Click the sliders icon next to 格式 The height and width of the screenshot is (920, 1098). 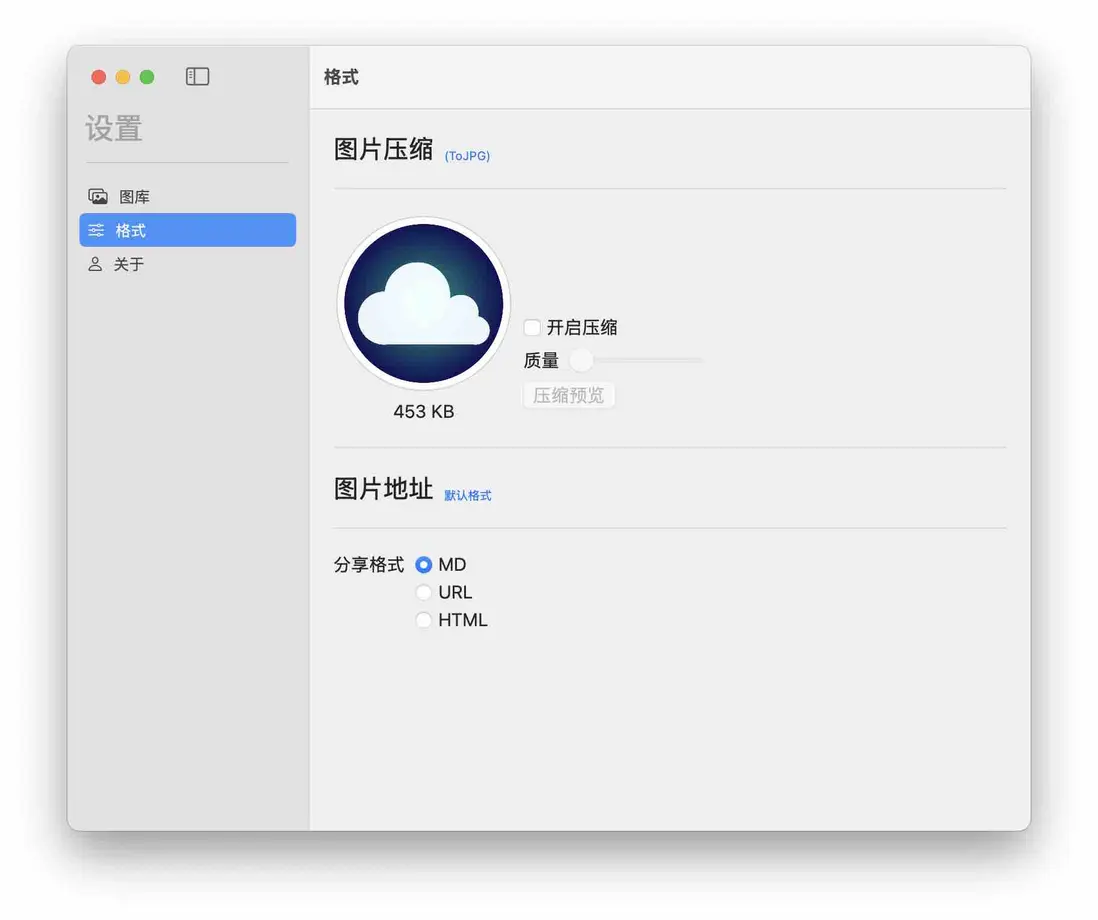(96, 230)
